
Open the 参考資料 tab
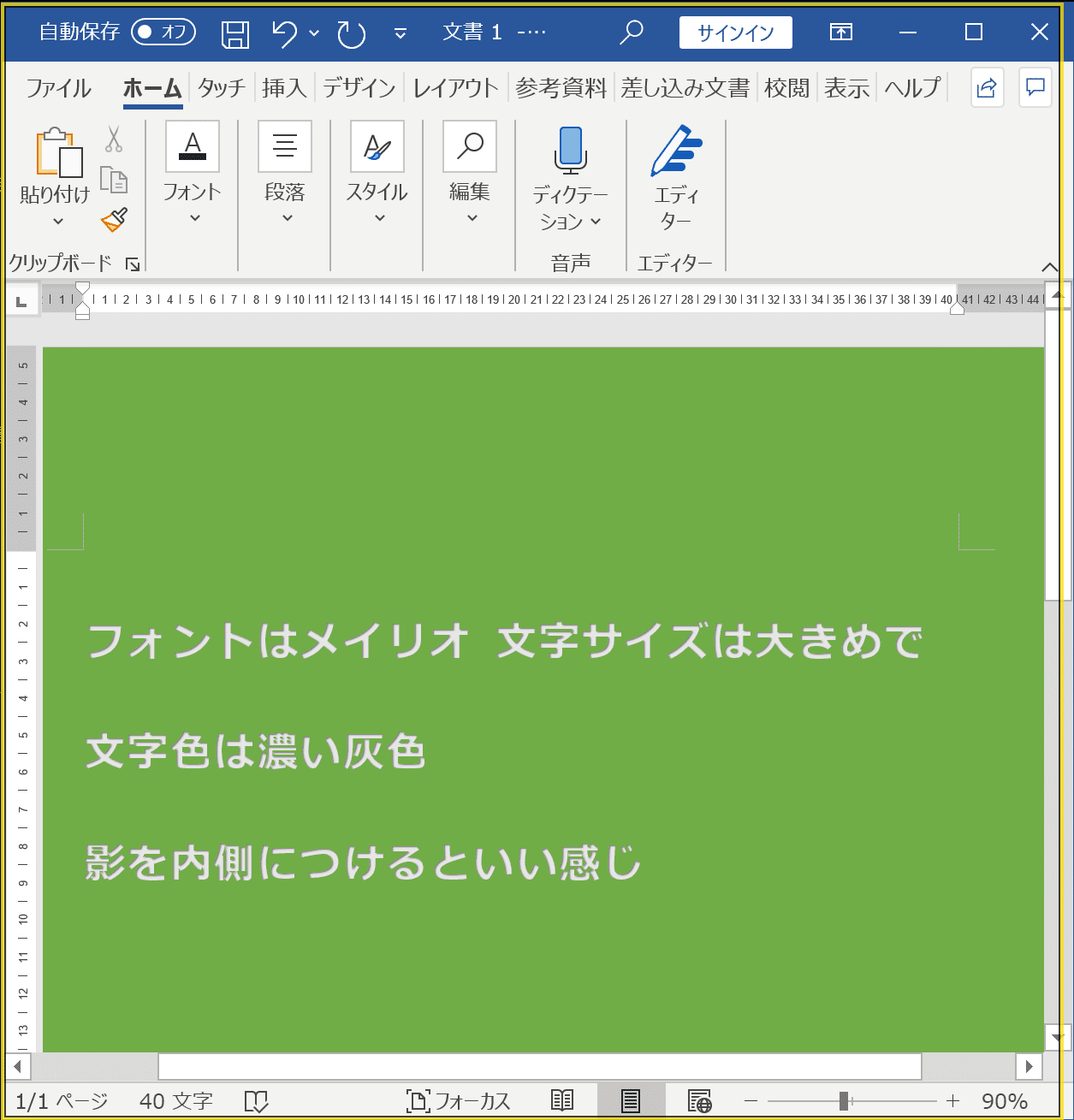click(561, 88)
